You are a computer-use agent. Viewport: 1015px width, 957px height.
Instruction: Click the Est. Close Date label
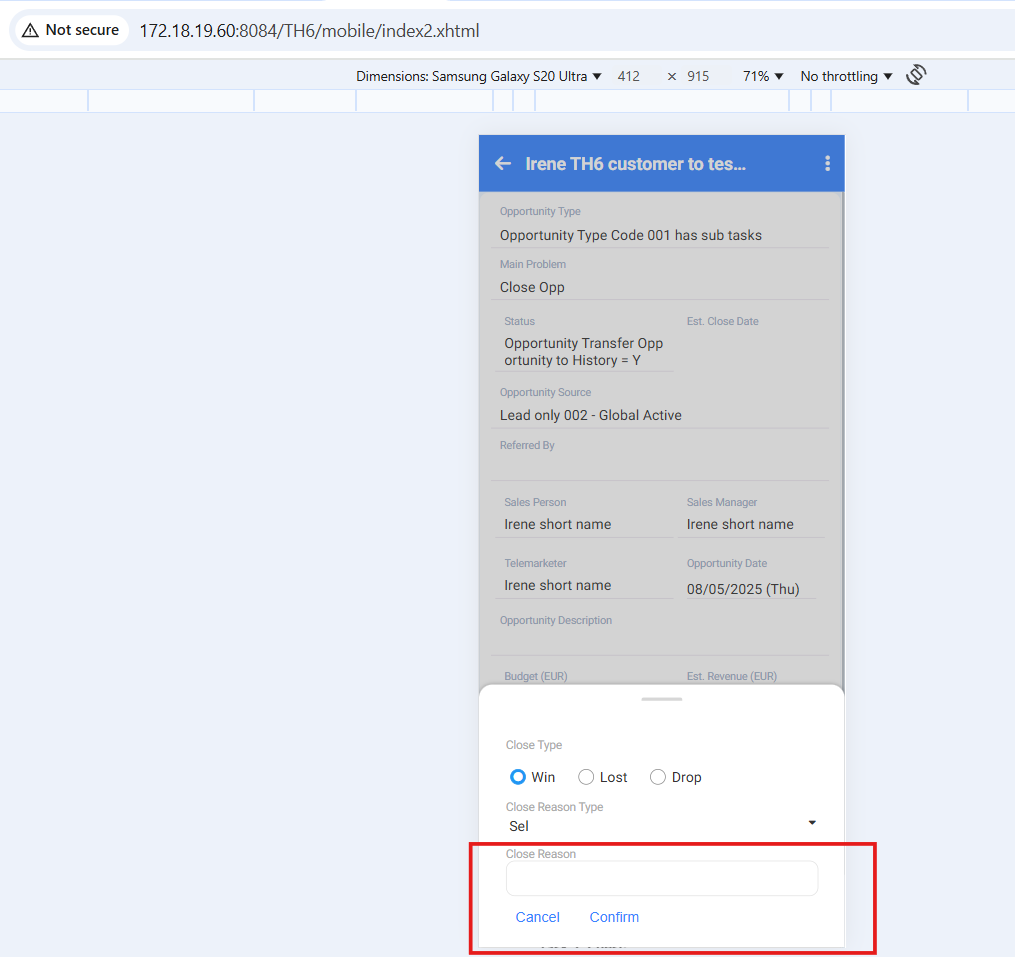pyautogui.click(x=722, y=321)
